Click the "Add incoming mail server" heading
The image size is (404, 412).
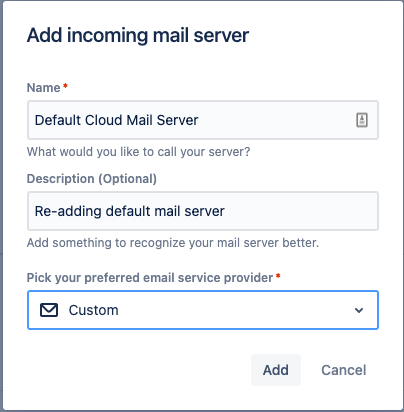[138, 35]
